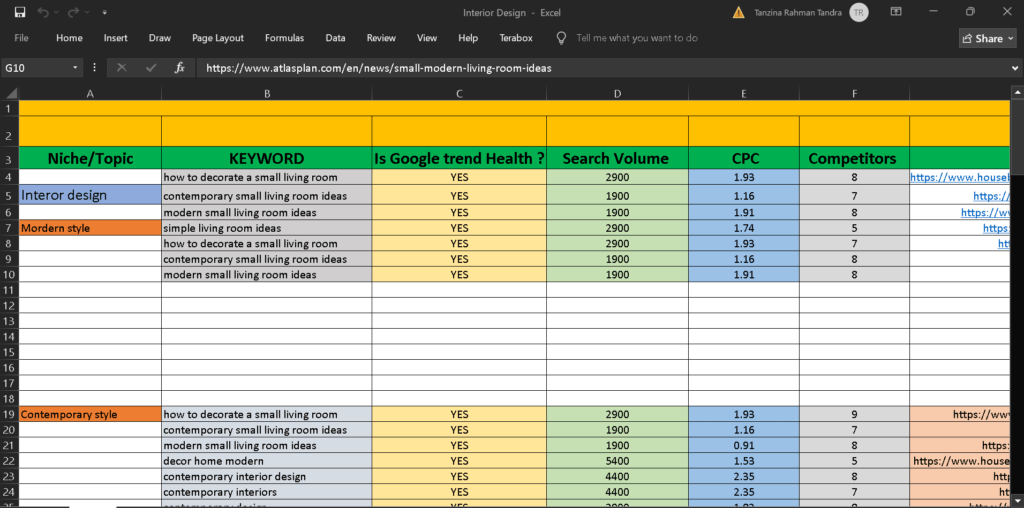
Task: Click contemporary interior design cell
Action: 266,476
